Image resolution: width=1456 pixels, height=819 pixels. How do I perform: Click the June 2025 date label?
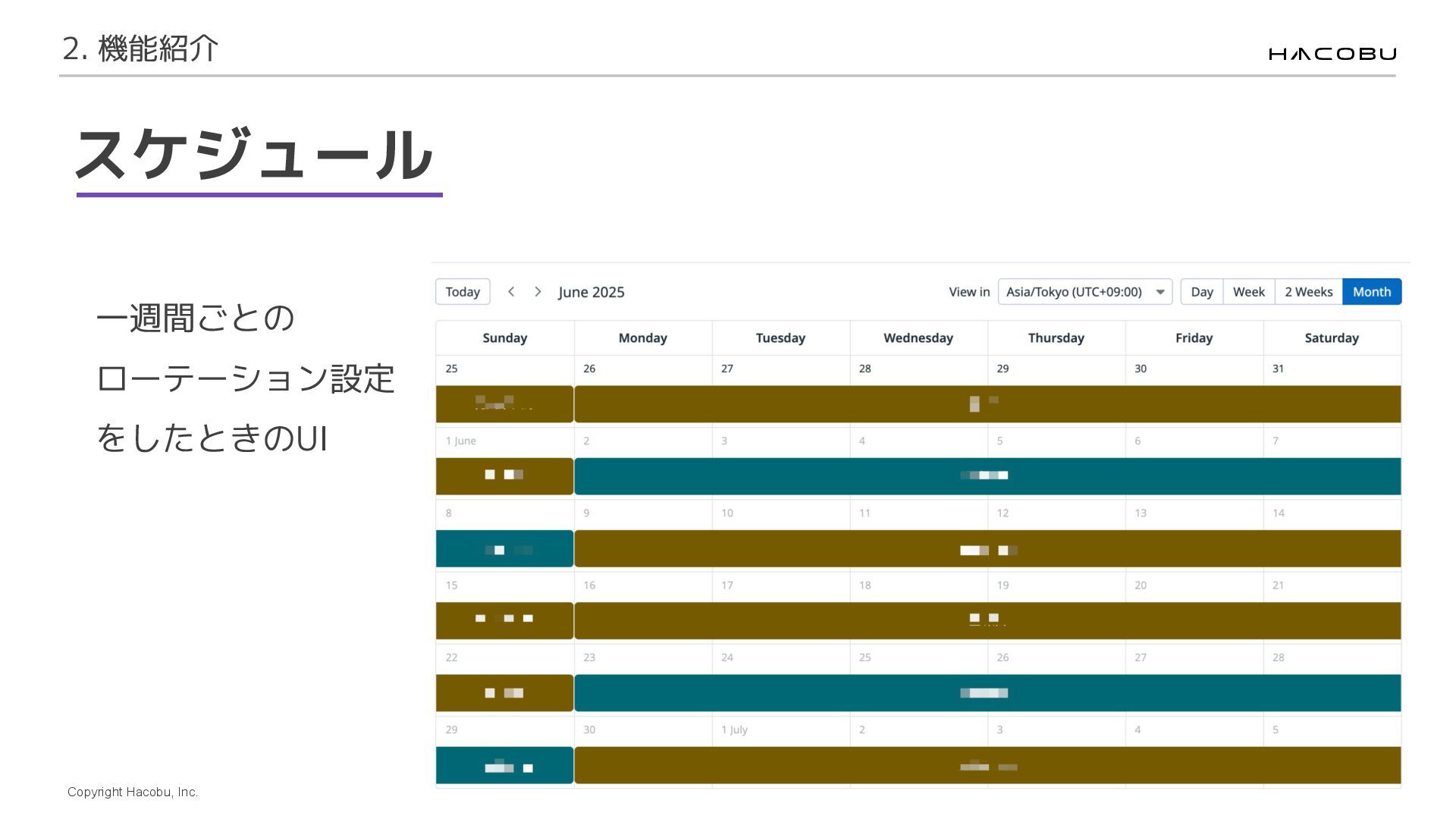point(591,293)
